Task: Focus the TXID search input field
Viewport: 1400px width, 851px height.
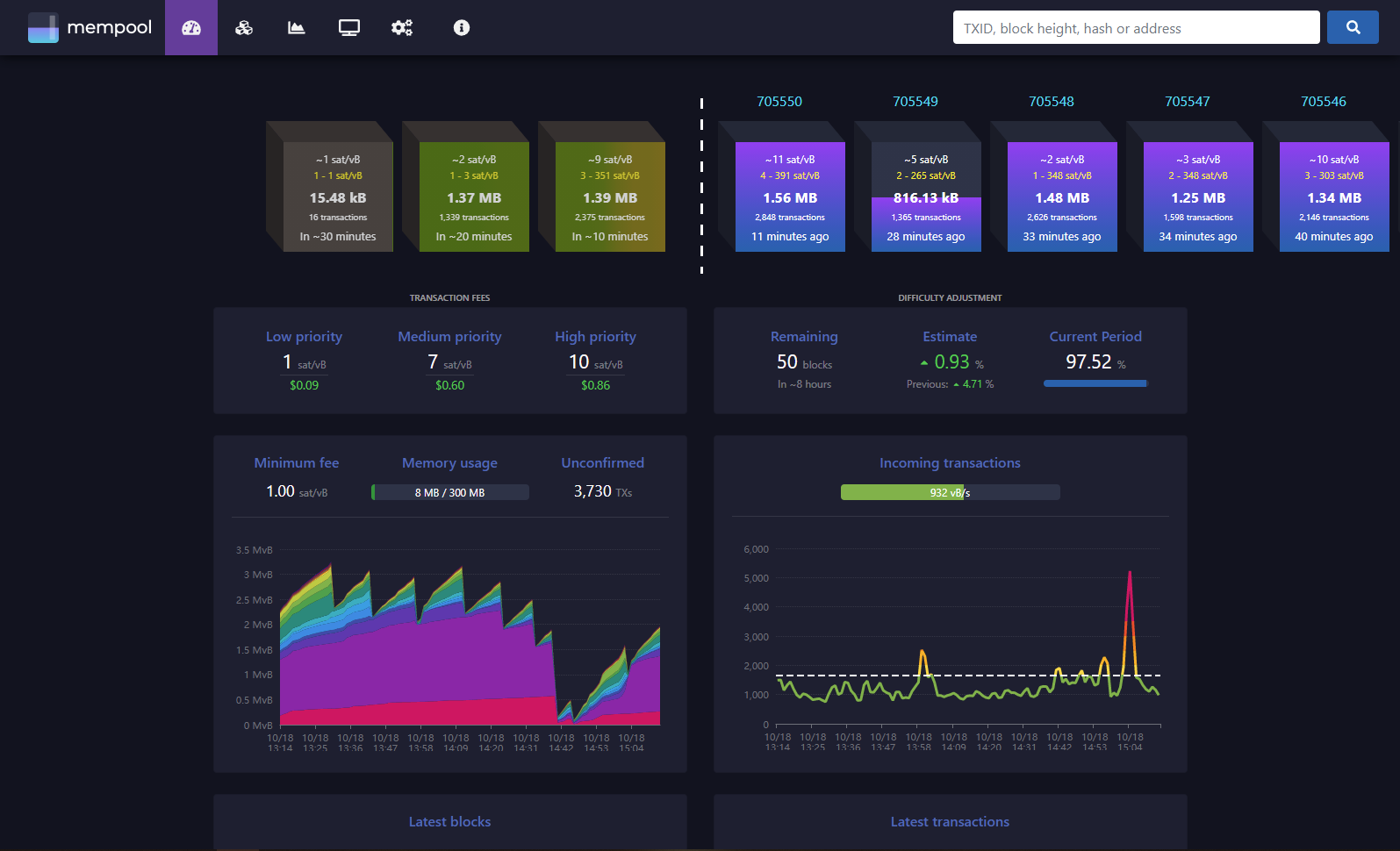Action: click(x=1136, y=27)
